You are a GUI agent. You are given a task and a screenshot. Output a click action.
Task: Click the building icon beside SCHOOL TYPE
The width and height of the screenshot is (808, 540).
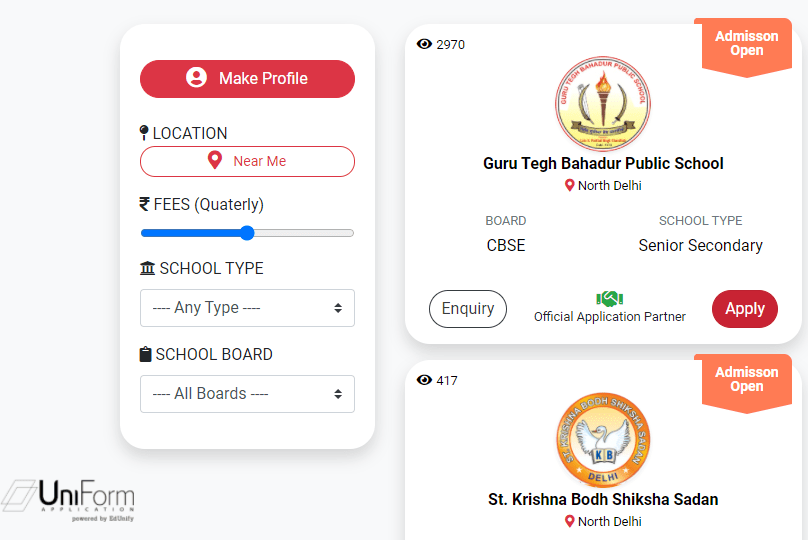(x=147, y=268)
